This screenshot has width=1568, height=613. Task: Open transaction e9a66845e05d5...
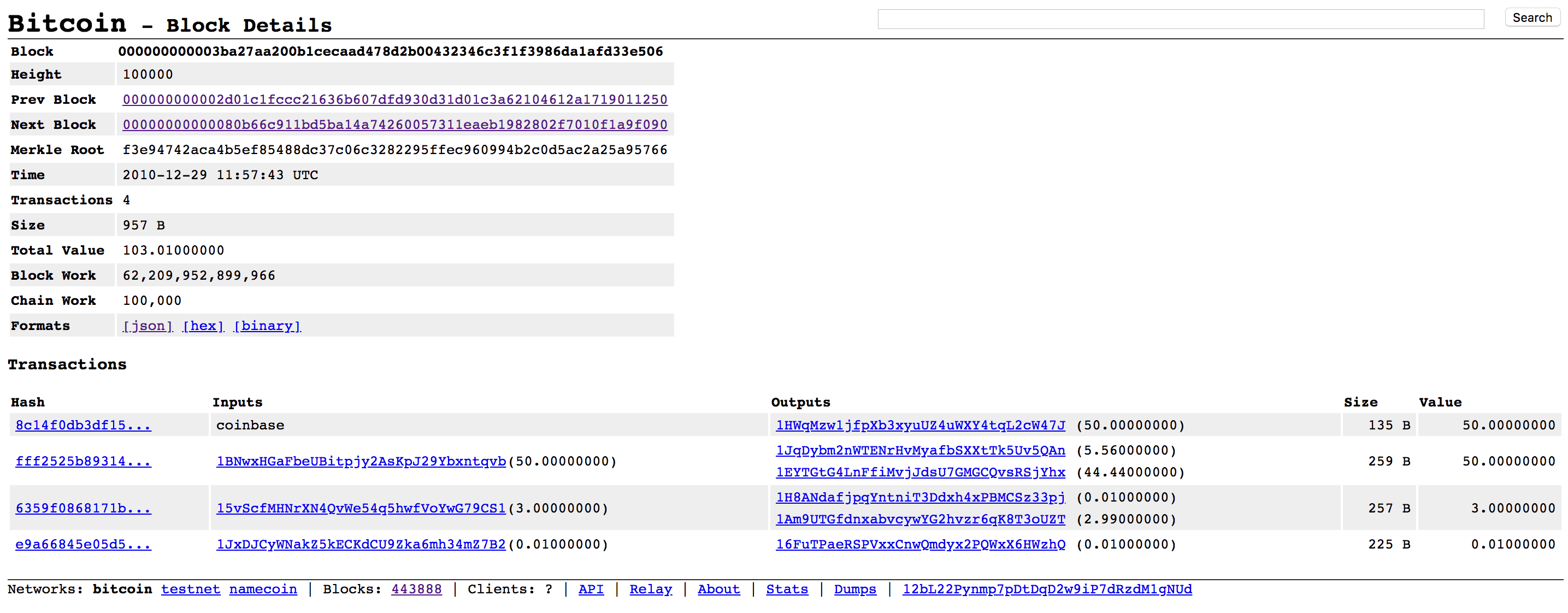point(83,544)
